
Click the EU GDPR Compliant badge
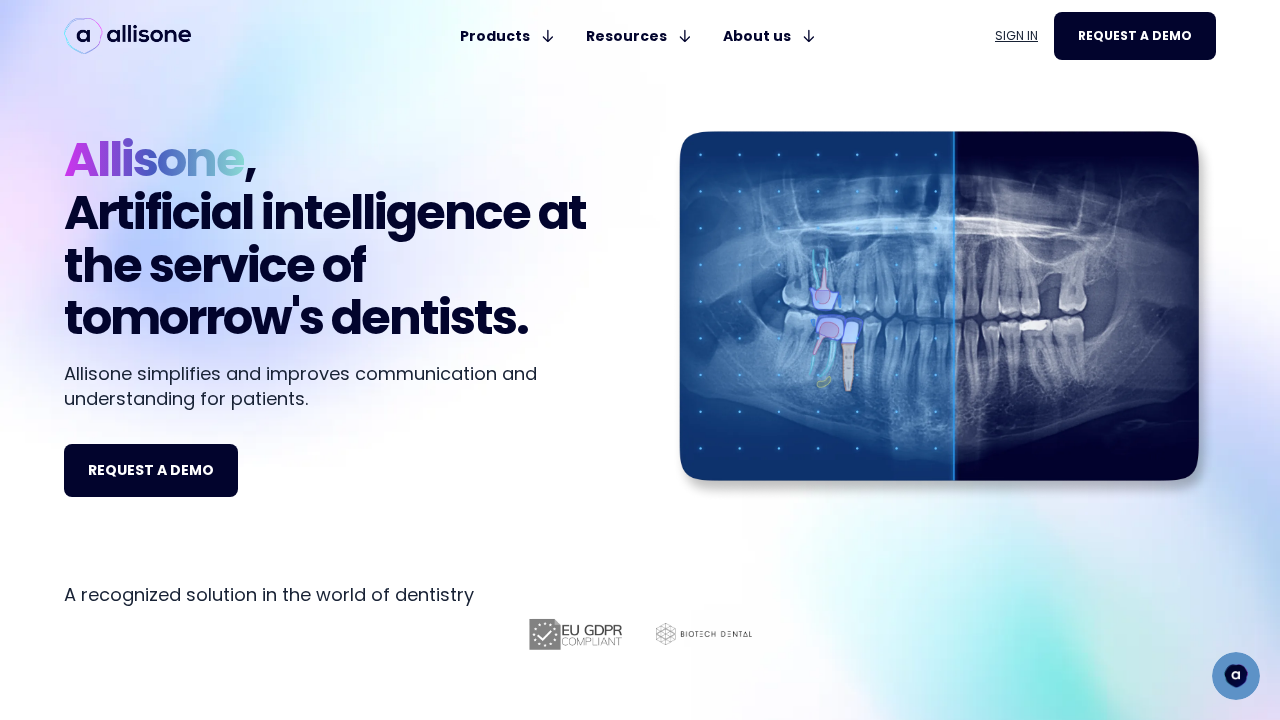[x=575, y=634]
